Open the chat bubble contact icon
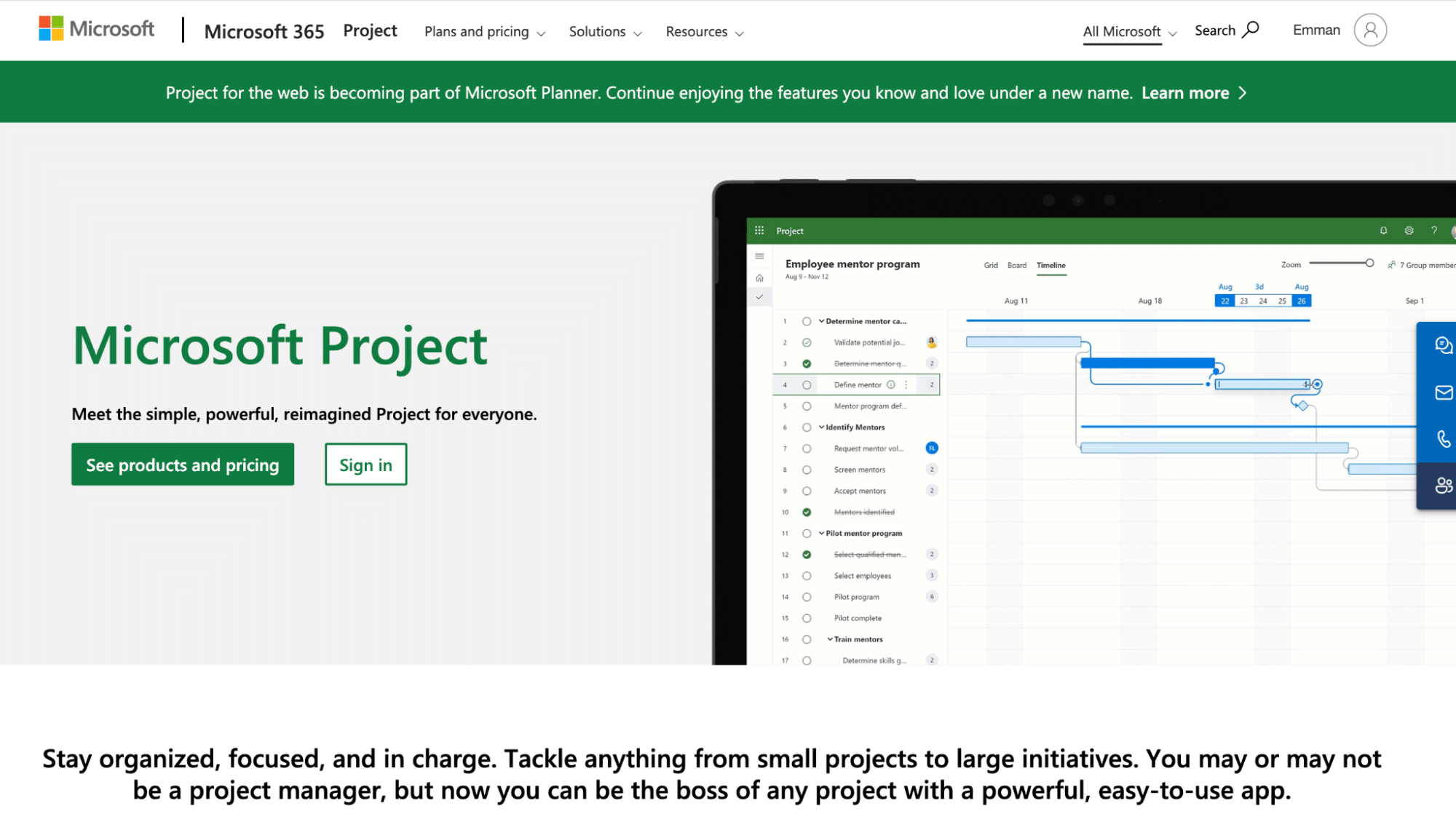Image resolution: width=1456 pixels, height=822 pixels. [1443, 345]
